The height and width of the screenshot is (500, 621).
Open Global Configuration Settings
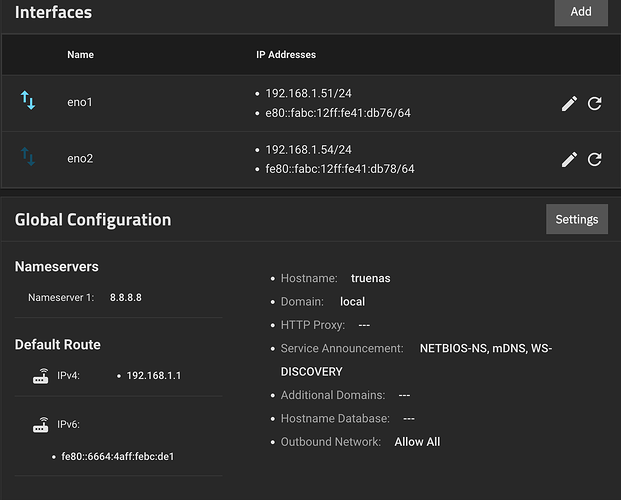(577, 219)
